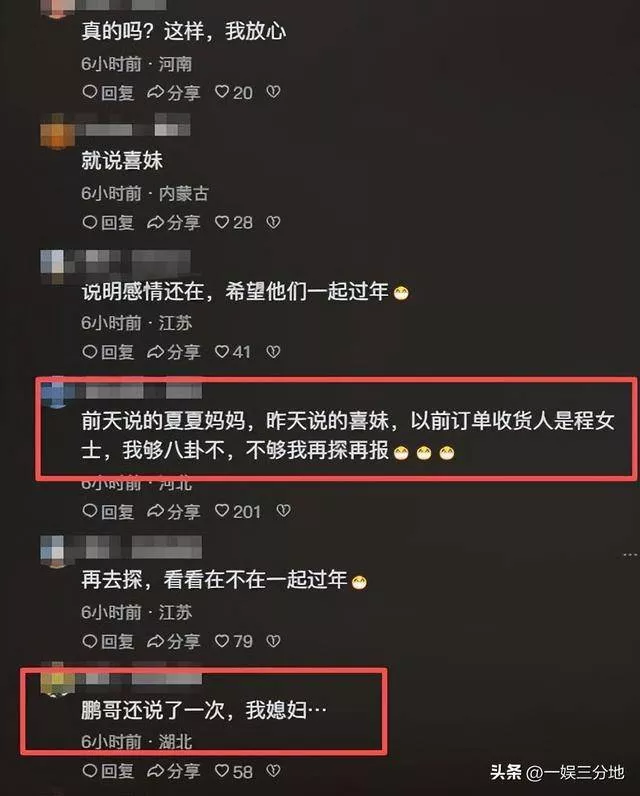640x796 pixels.
Task: Like the comment with 79 likes
Action: (233, 641)
